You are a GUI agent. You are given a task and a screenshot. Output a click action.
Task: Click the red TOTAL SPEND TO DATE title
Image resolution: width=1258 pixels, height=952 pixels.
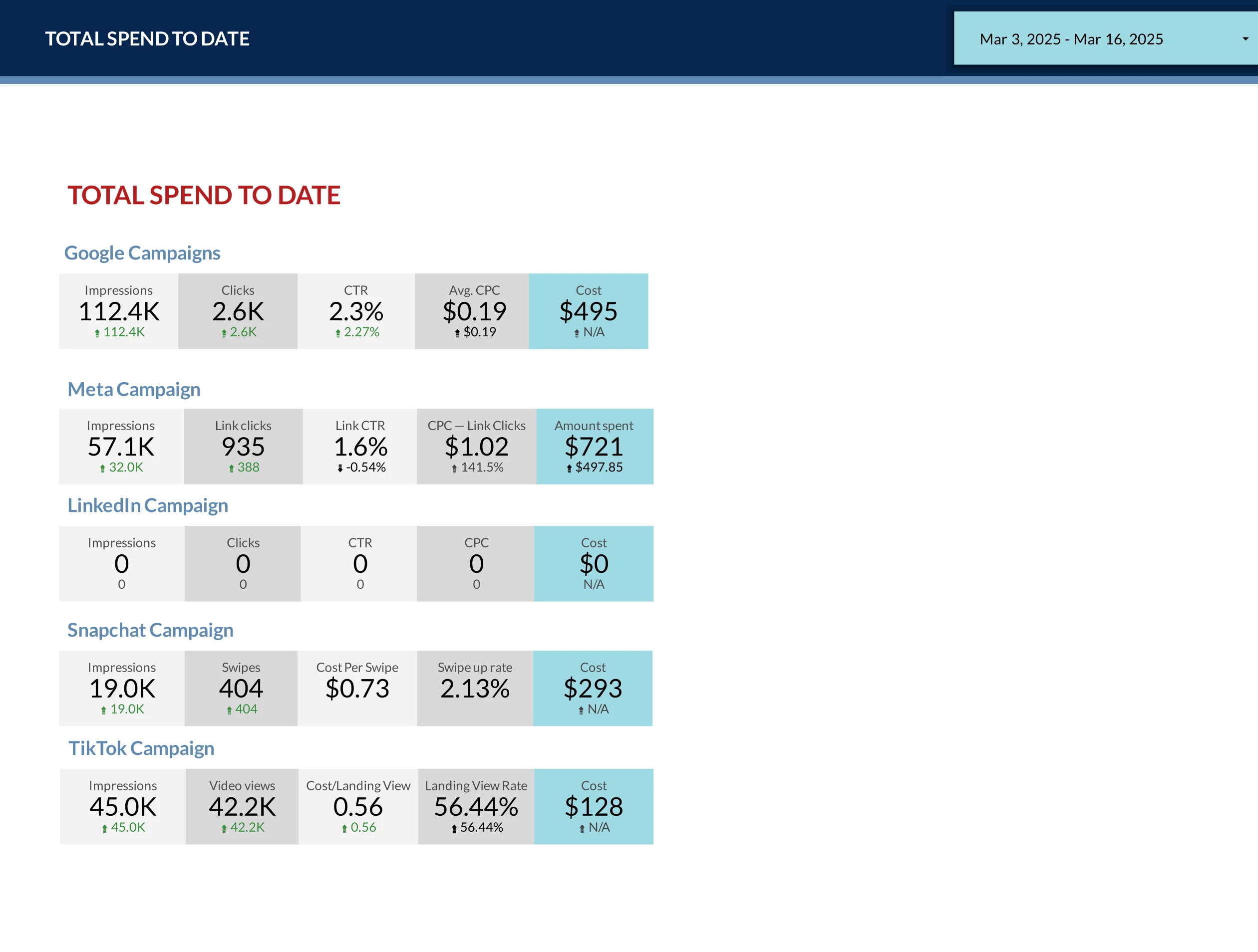tap(204, 196)
